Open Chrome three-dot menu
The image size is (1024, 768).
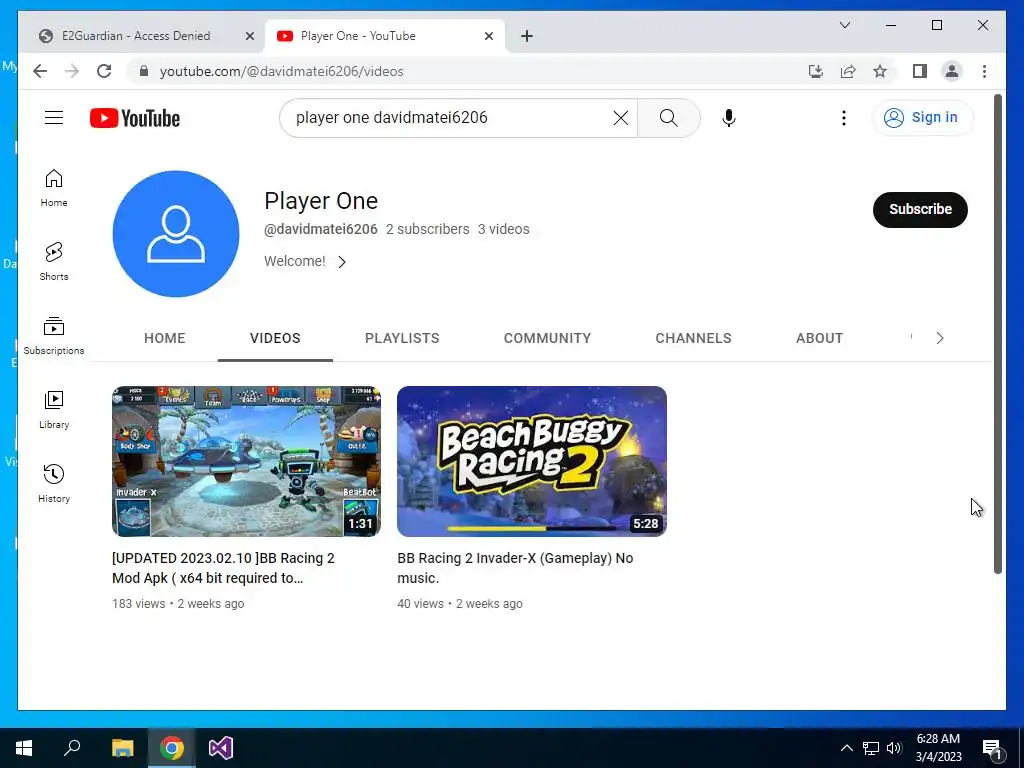click(x=984, y=71)
